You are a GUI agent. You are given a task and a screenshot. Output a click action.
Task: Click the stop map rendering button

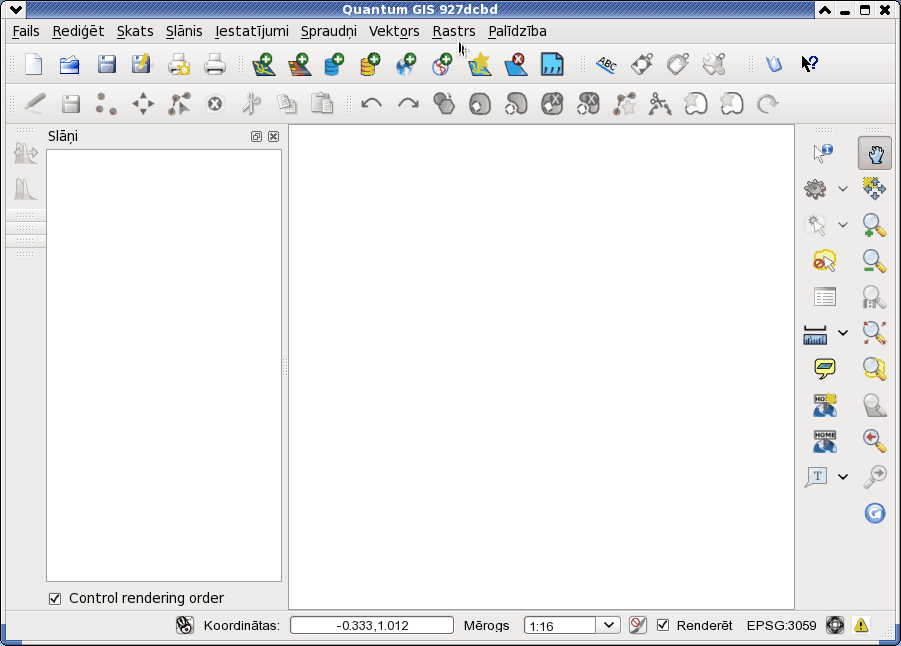point(637,625)
